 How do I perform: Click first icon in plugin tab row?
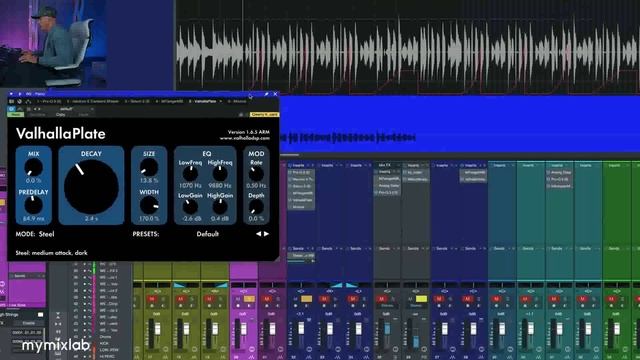11,101
